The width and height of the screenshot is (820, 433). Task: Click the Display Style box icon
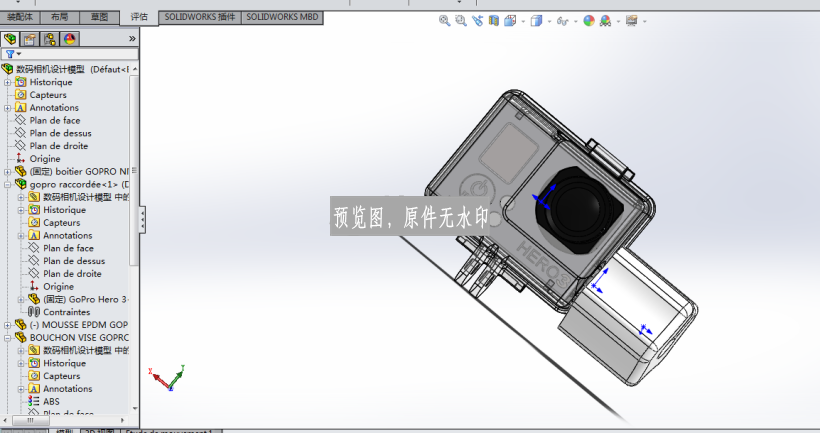click(x=536, y=21)
